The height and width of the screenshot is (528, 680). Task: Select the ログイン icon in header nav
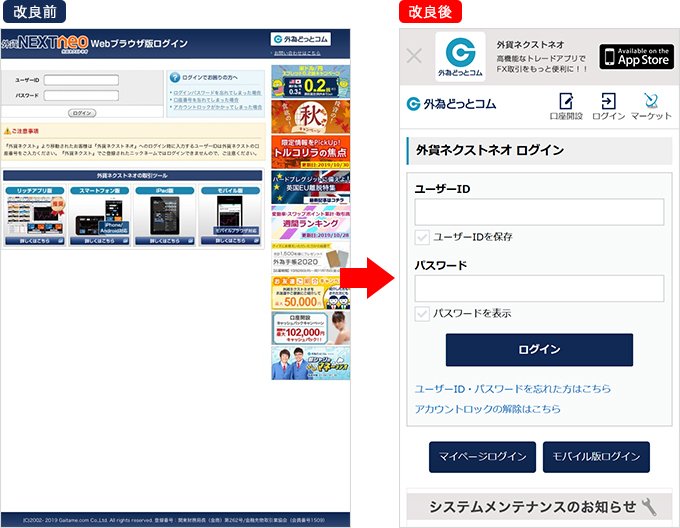click(x=608, y=107)
